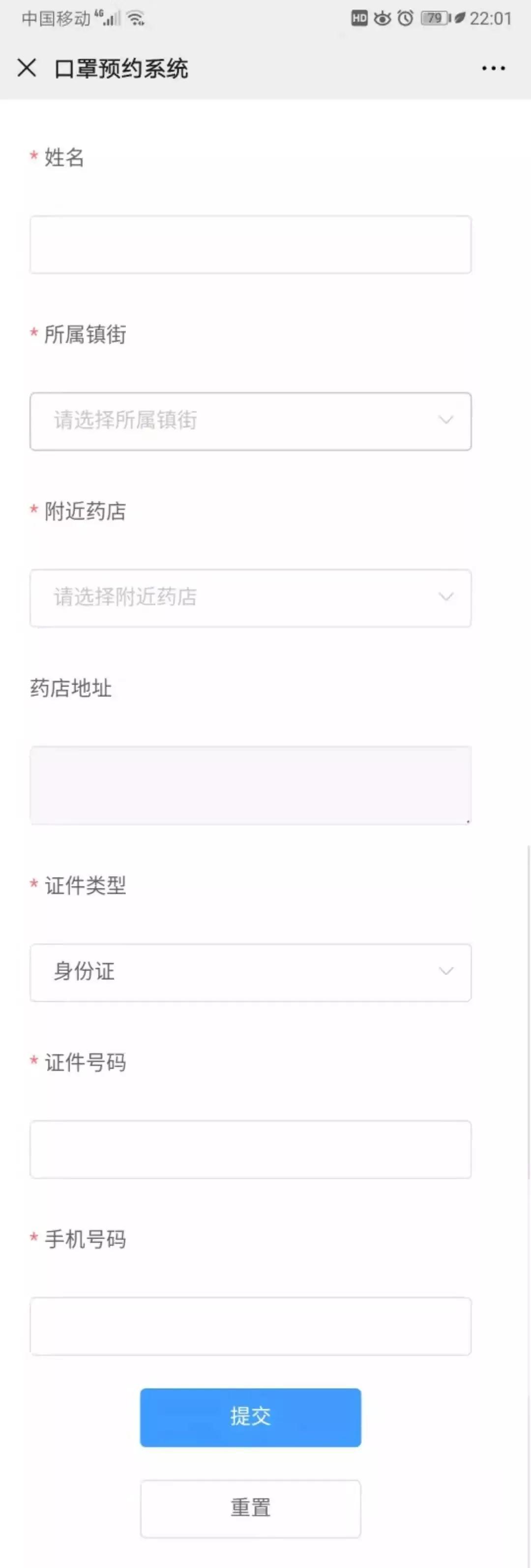Focus the 手机号码 input field

coord(250,1326)
